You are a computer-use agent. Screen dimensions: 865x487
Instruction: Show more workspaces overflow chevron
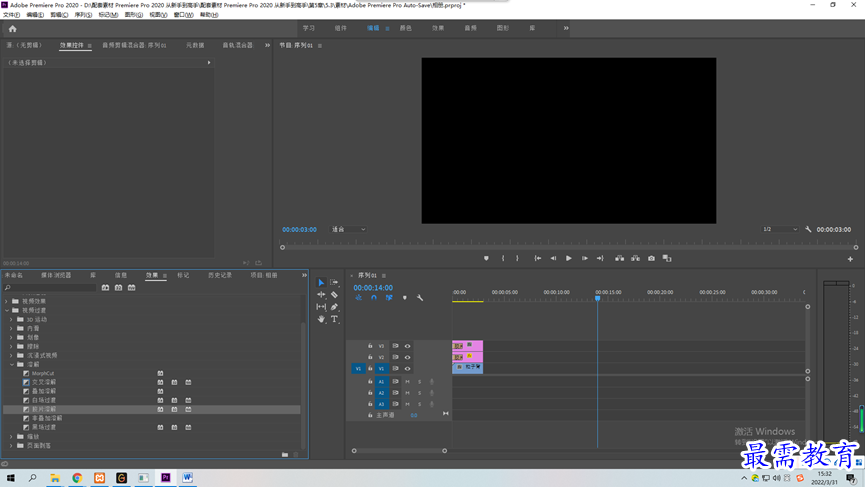pyautogui.click(x=566, y=28)
